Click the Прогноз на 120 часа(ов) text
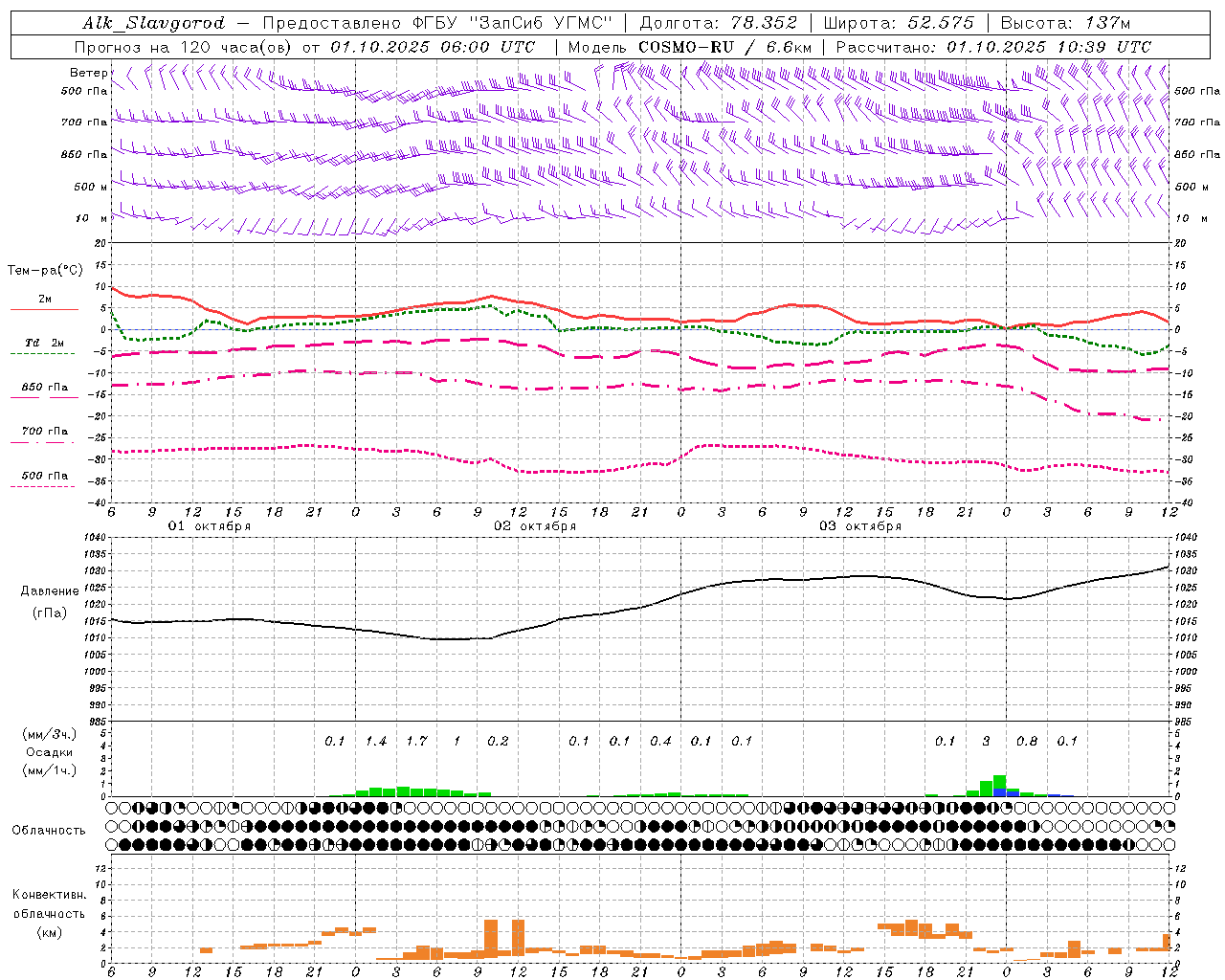This screenshot has width=1225, height=980. coord(186,47)
